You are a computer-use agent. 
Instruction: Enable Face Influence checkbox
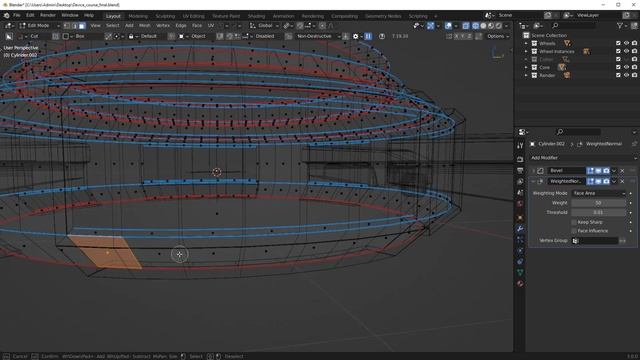coord(574,231)
